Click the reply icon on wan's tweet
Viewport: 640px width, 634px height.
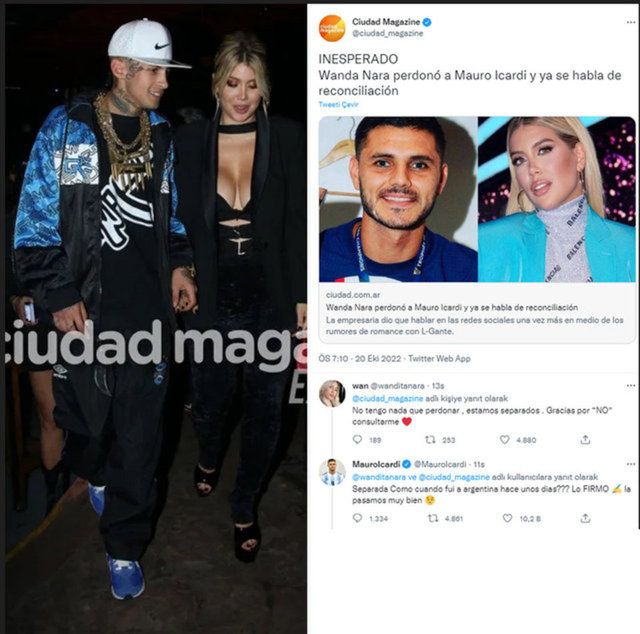[x=357, y=440]
